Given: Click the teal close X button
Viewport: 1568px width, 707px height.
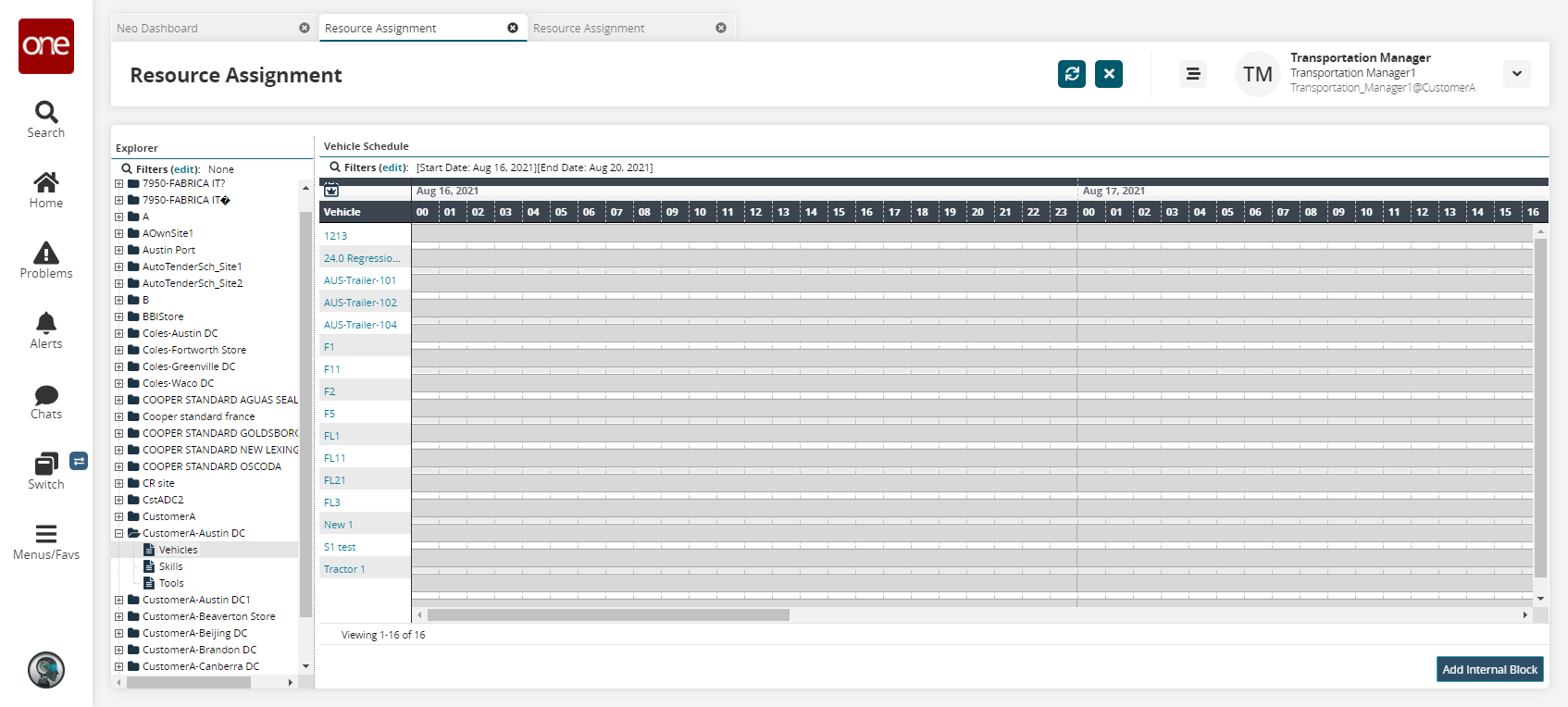Looking at the screenshot, I should tap(1109, 74).
